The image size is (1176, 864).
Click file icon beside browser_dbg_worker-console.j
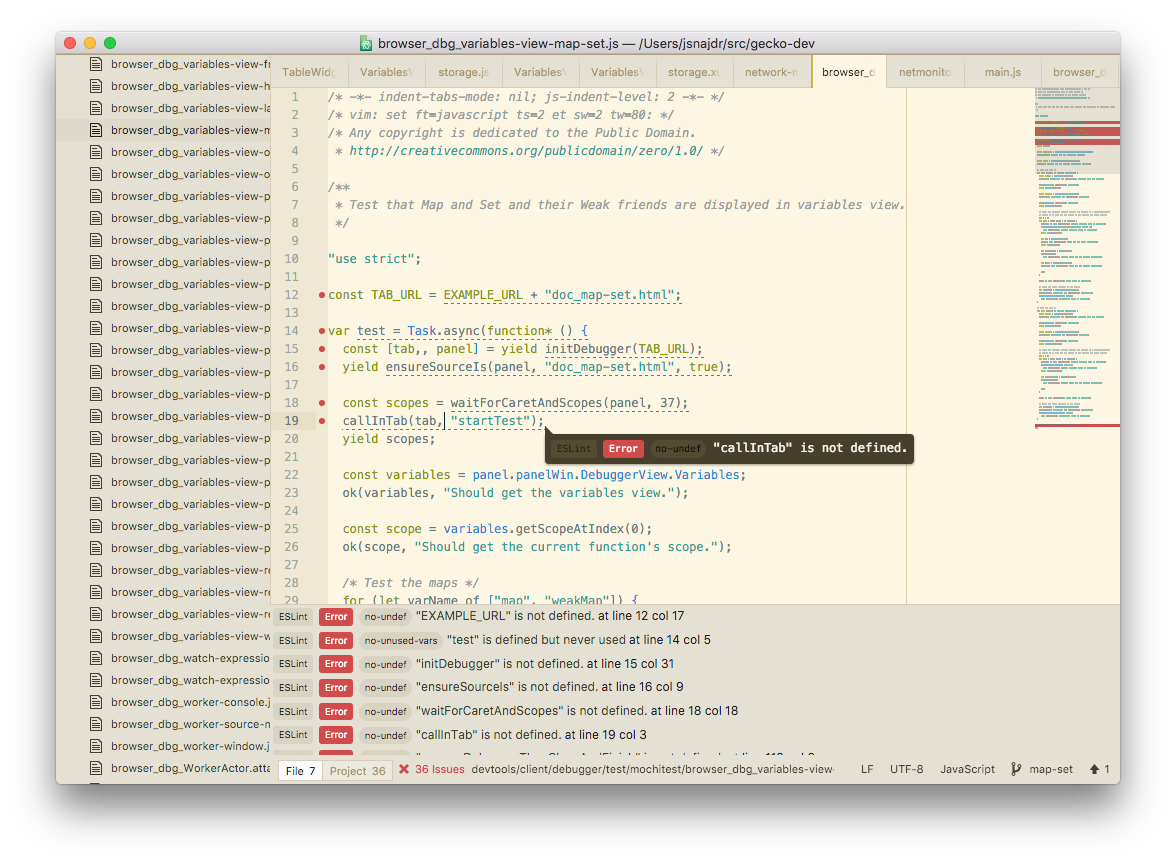96,702
